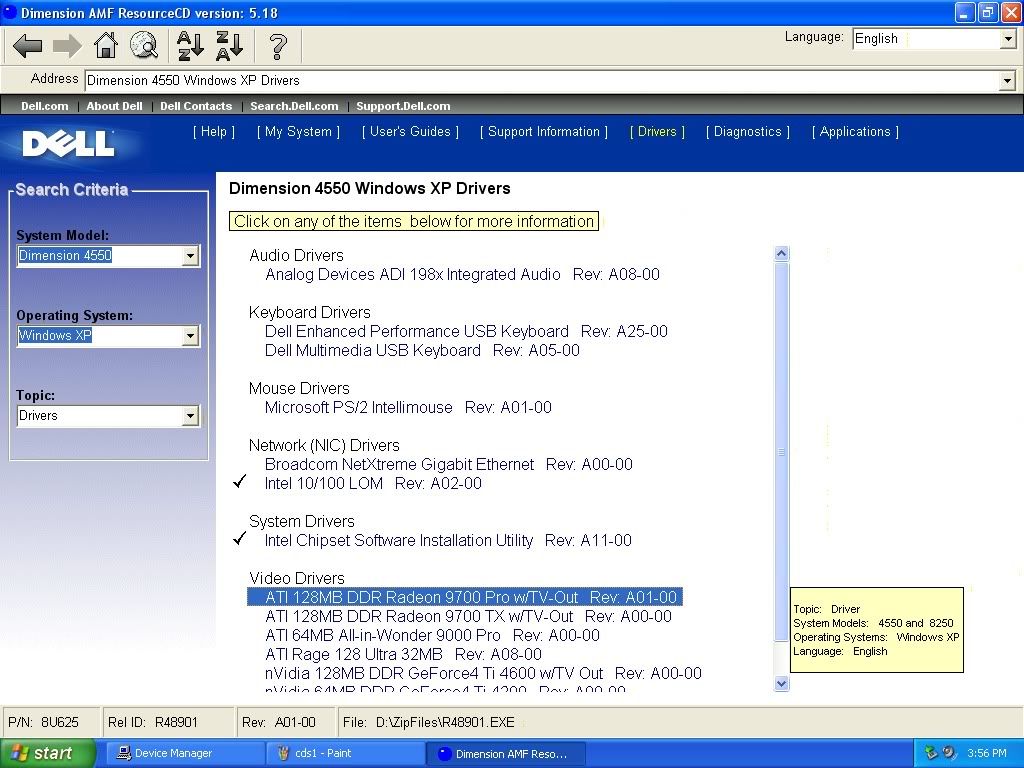Open the My System tab
The height and width of the screenshot is (768, 1024).
[298, 132]
